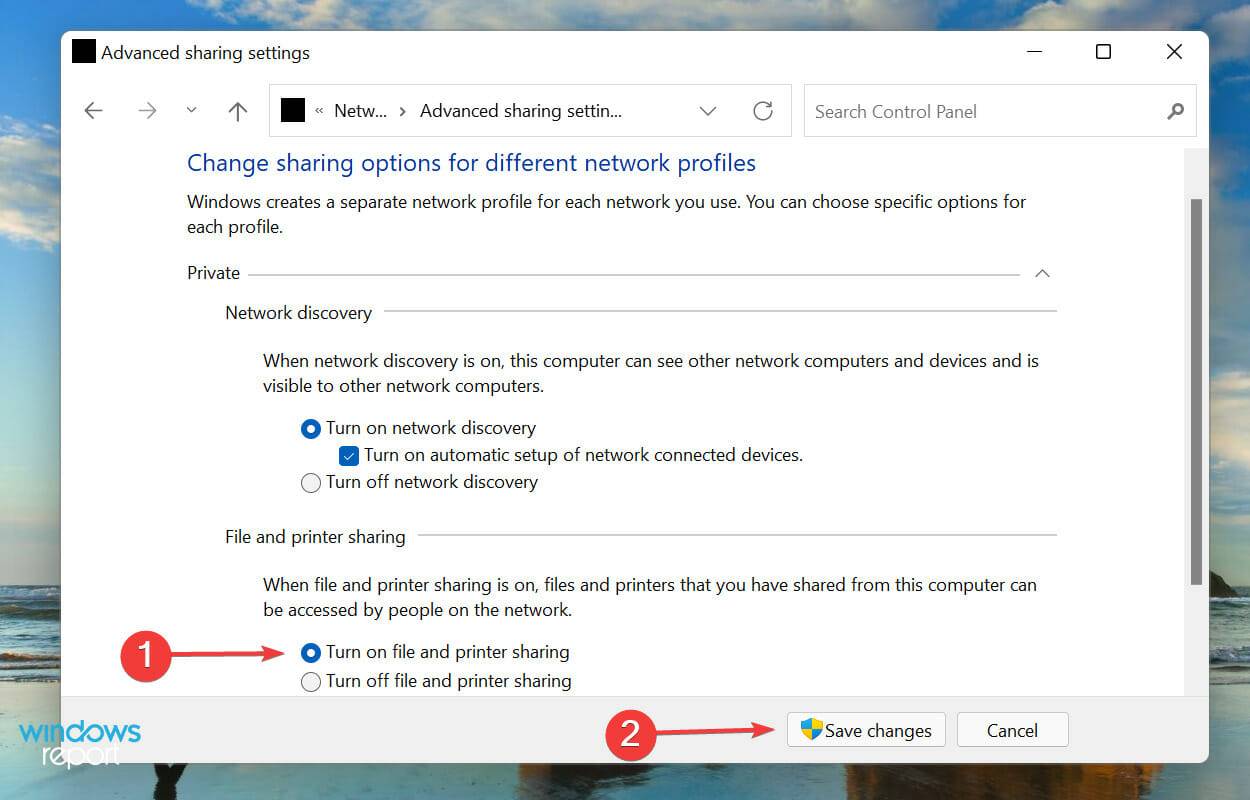Click the Advanced sharing settings window icon
1250x800 pixels.
tap(84, 51)
